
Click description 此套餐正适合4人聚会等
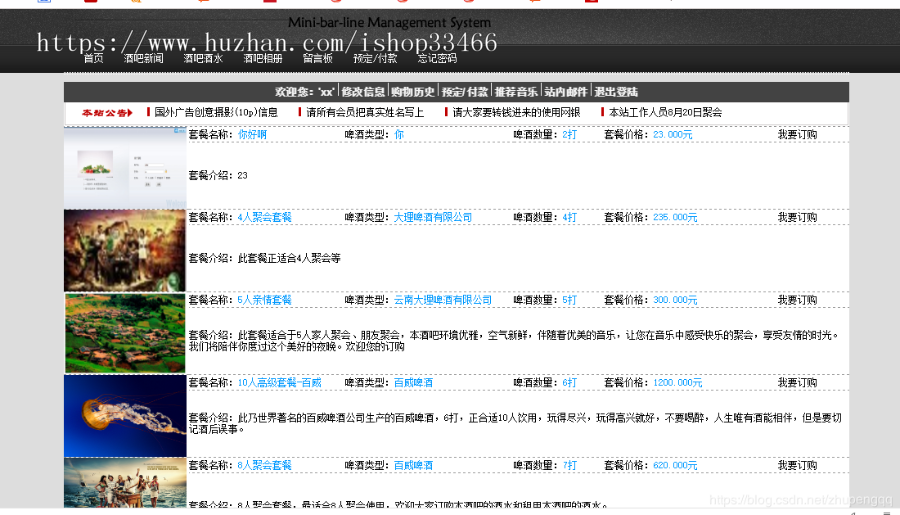coord(289,258)
